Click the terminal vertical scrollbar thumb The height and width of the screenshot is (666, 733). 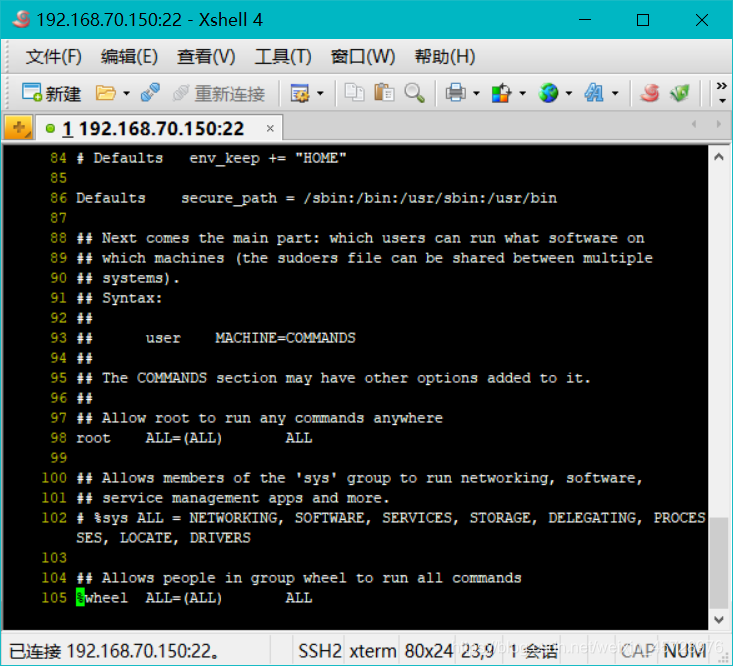point(719,563)
